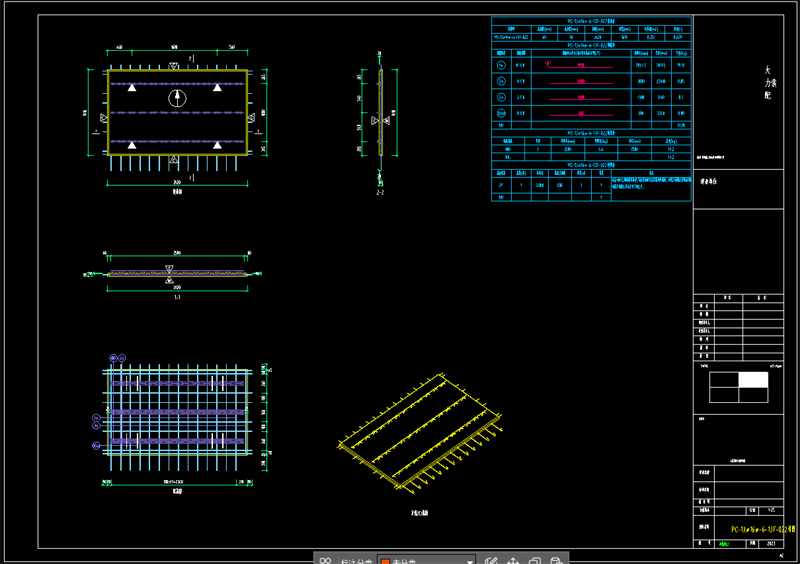
Task: Click the key plan thumbnail in title block
Action: tap(738, 387)
